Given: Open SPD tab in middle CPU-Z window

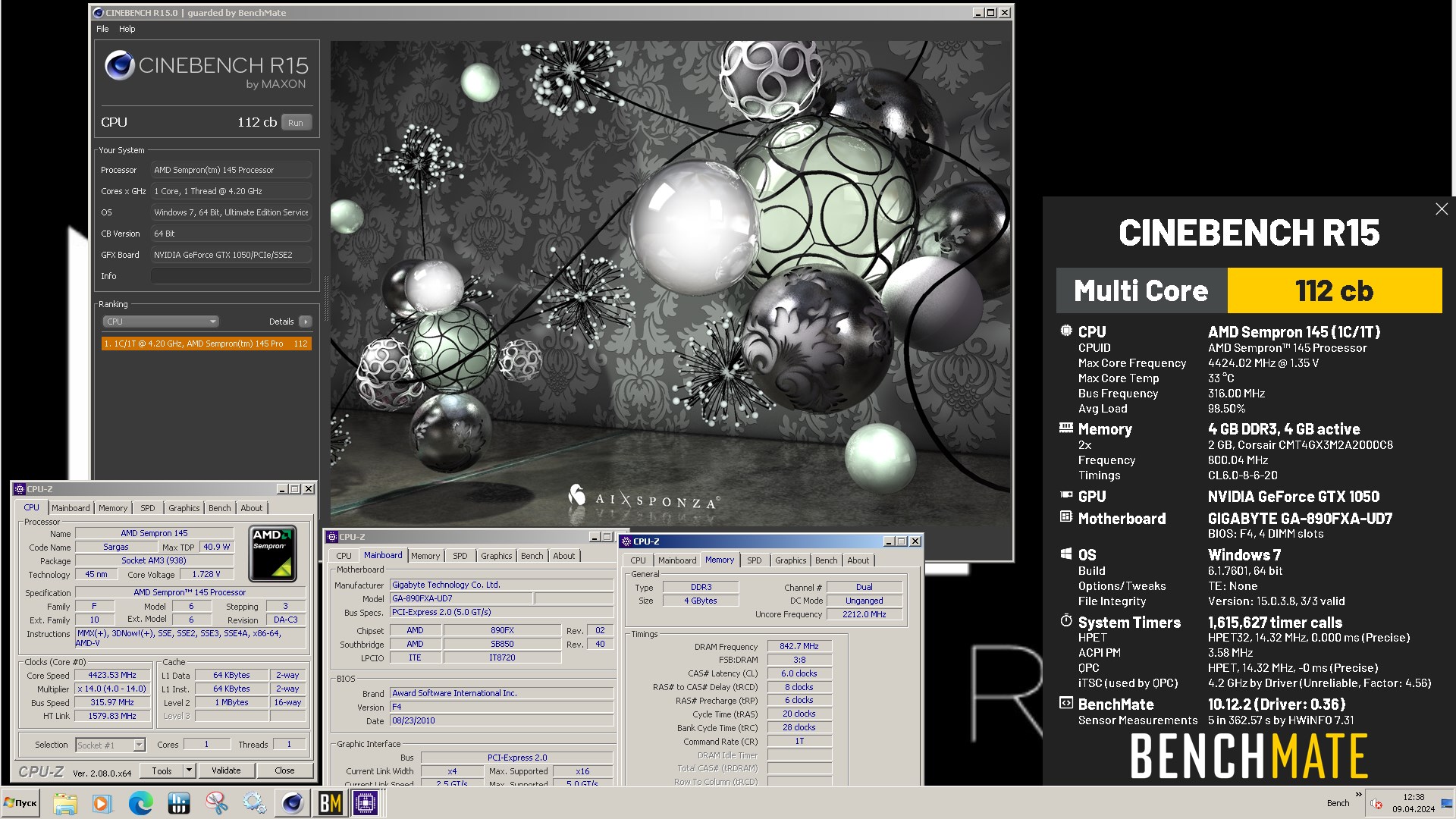Looking at the screenshot, I should [460, 556].
